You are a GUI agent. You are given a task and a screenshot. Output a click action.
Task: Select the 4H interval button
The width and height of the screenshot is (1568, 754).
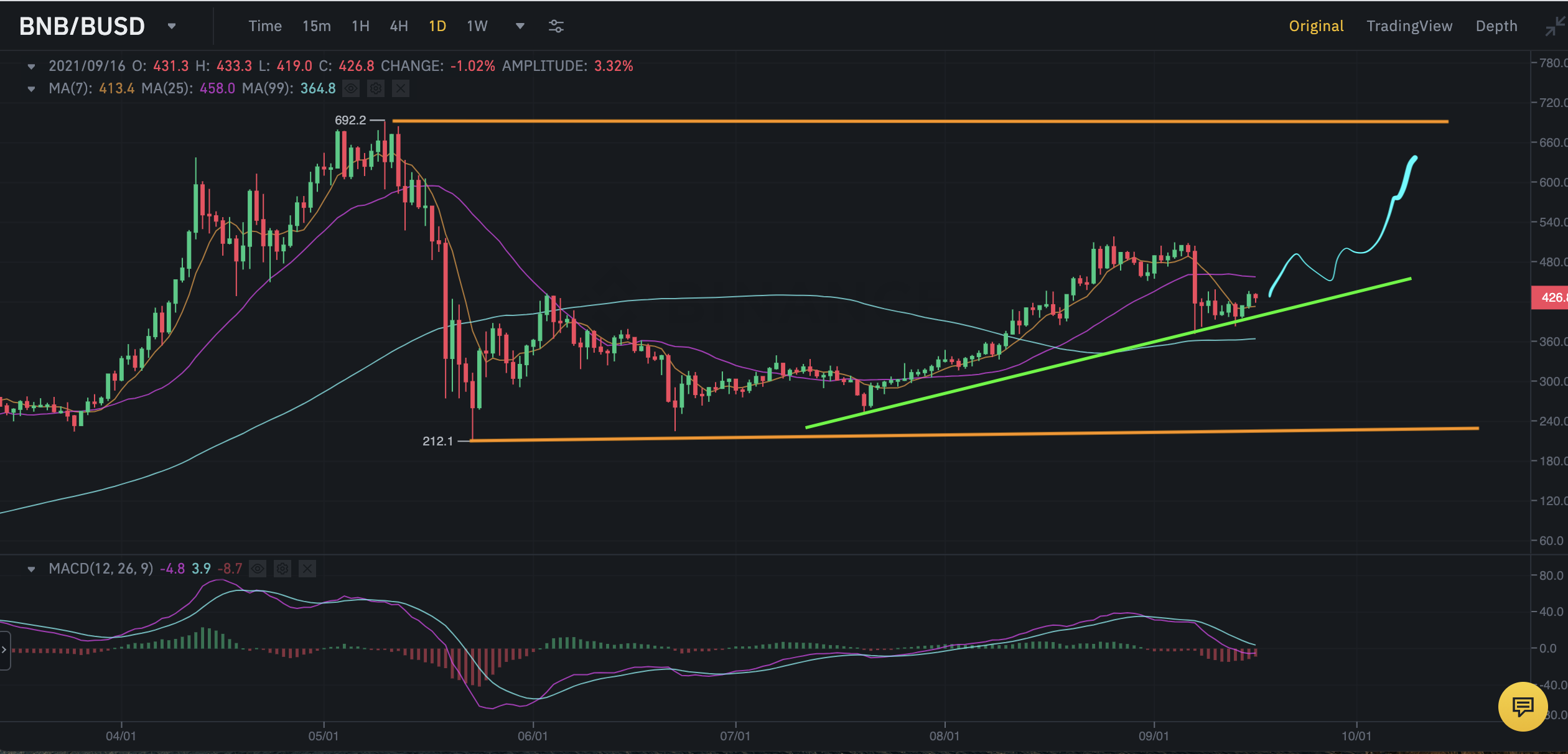click(x=399, y=26)
